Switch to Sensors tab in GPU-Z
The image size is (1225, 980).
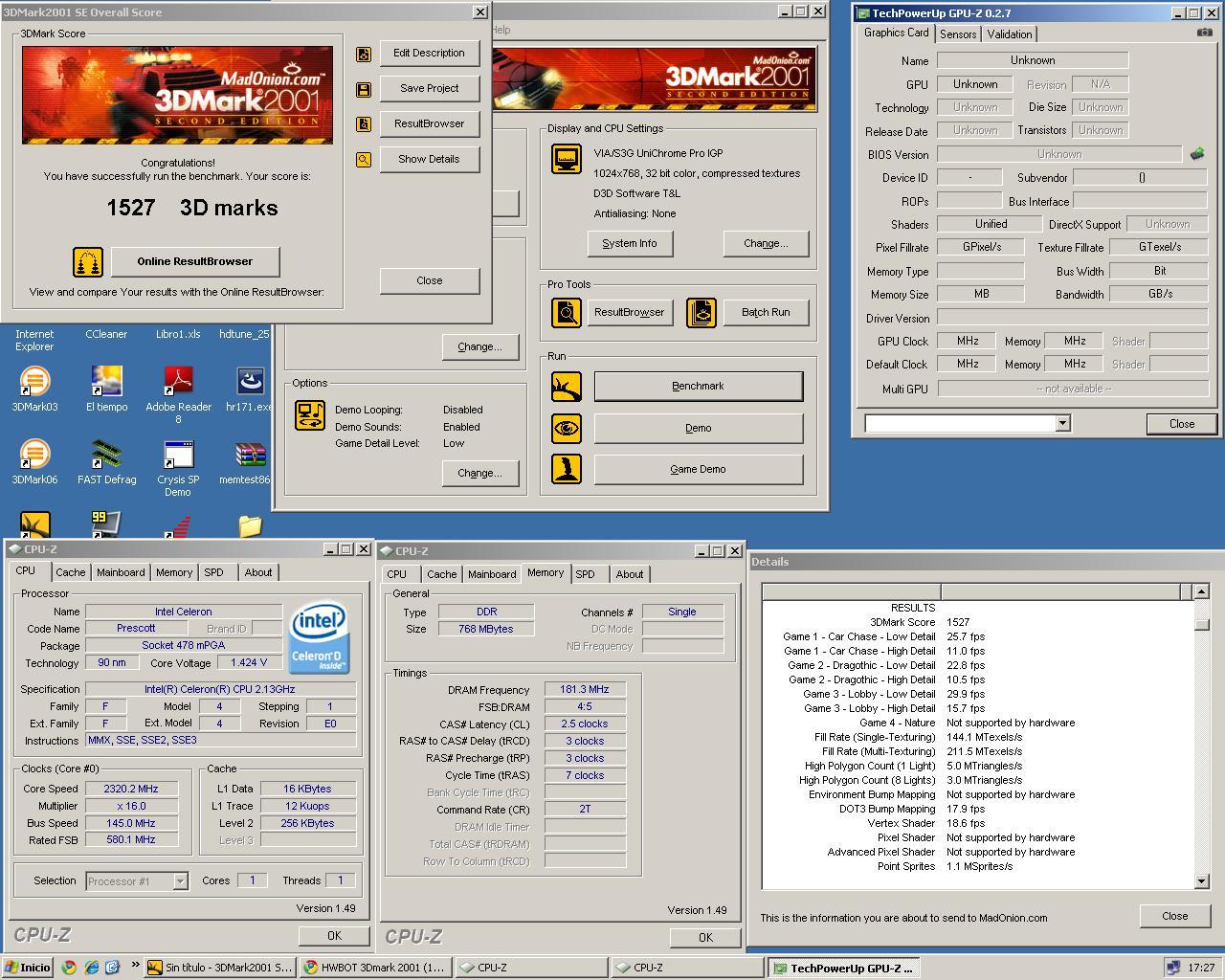(958, 33)
